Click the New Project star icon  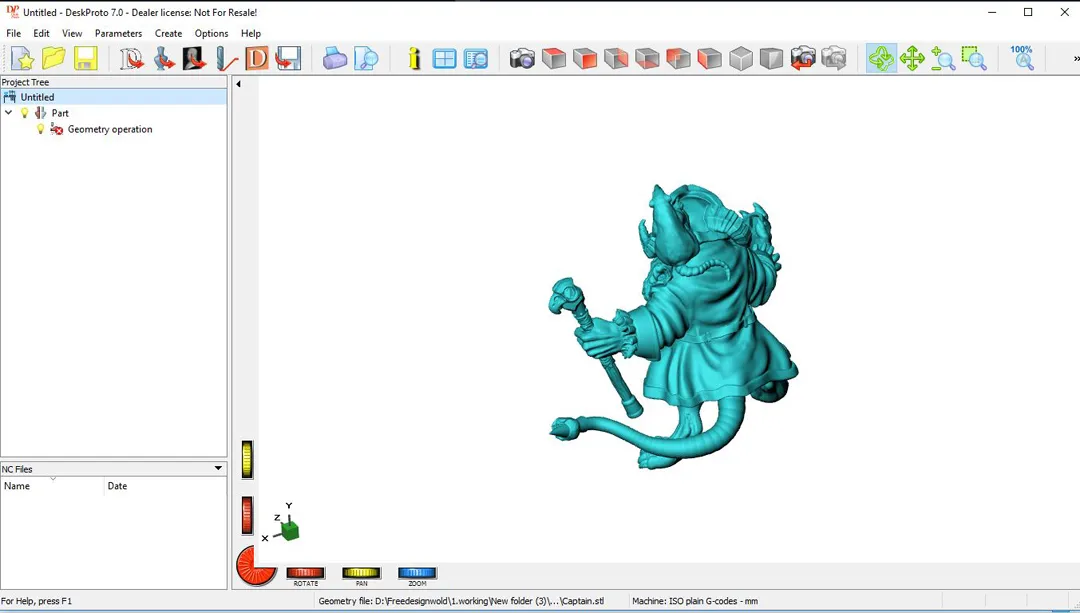point(22,59)
